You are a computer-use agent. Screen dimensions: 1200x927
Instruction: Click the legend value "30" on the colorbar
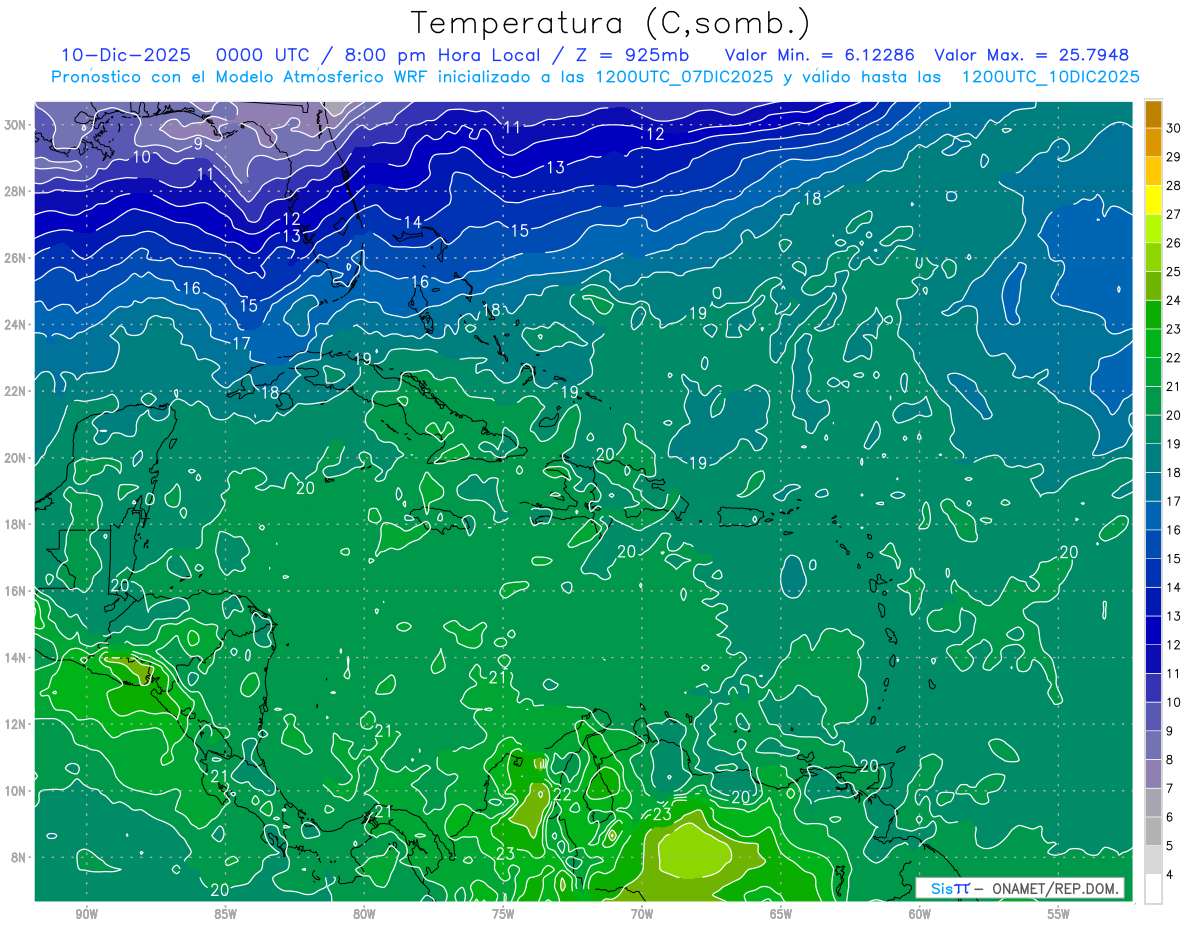(1174, 128)
